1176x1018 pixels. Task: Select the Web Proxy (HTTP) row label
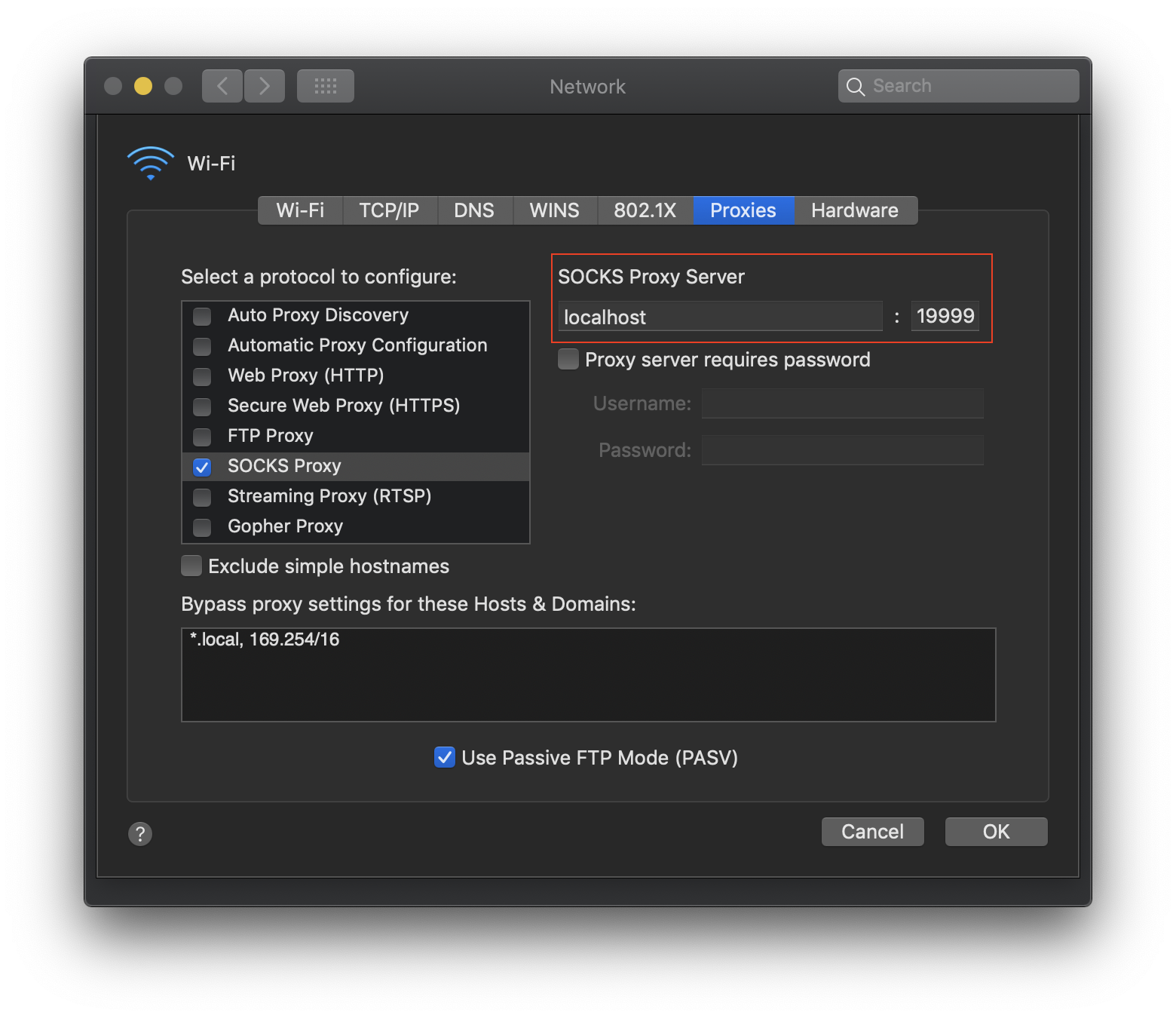point(306,376)
